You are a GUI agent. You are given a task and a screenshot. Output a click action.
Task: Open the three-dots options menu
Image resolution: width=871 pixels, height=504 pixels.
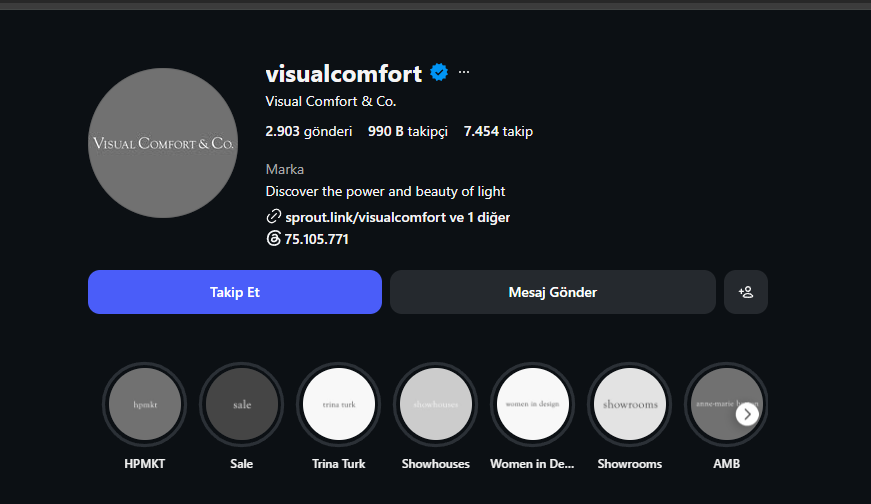[464, 72]
